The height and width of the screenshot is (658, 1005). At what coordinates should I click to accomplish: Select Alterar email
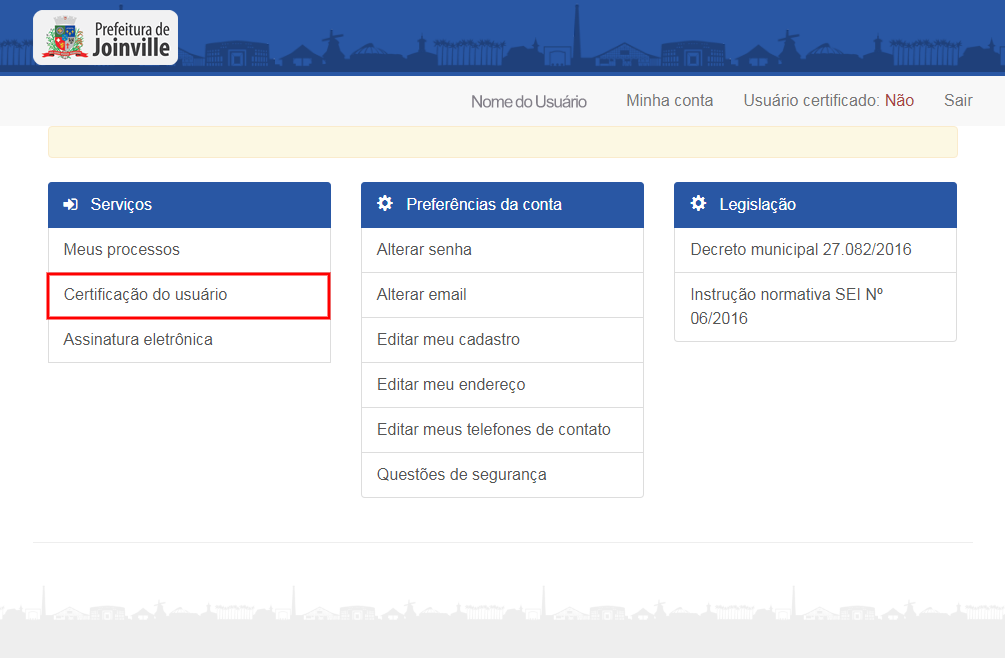pyautogui.click(x=502, y=295)
